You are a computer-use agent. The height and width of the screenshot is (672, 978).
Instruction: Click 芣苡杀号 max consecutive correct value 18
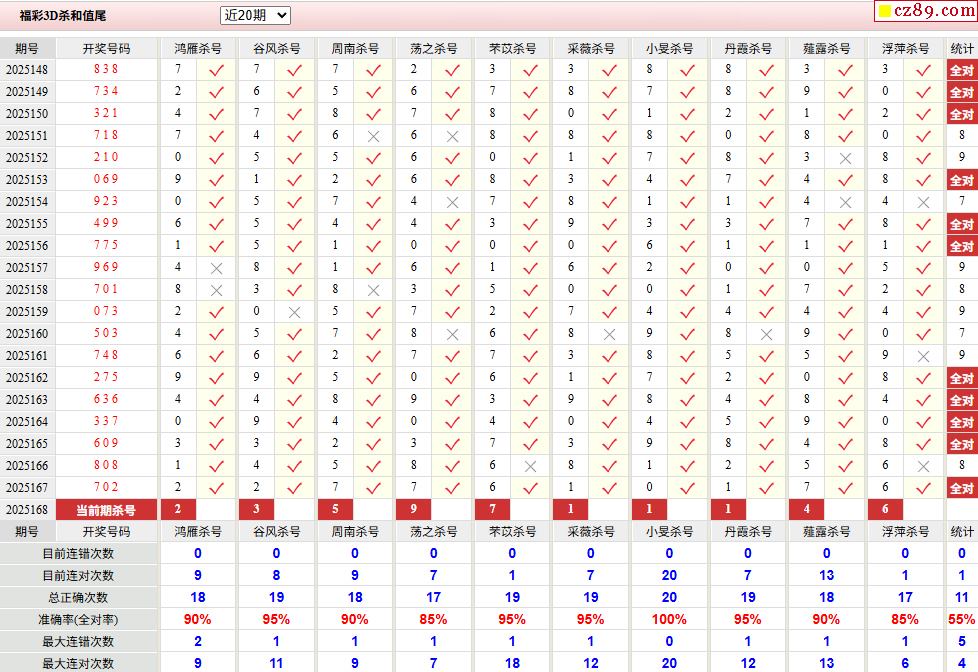pos(512,663)
